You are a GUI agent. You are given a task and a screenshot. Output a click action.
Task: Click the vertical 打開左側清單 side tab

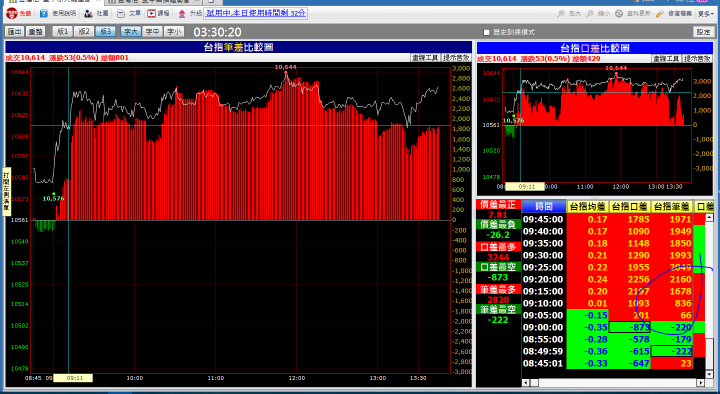coord(6,191)
